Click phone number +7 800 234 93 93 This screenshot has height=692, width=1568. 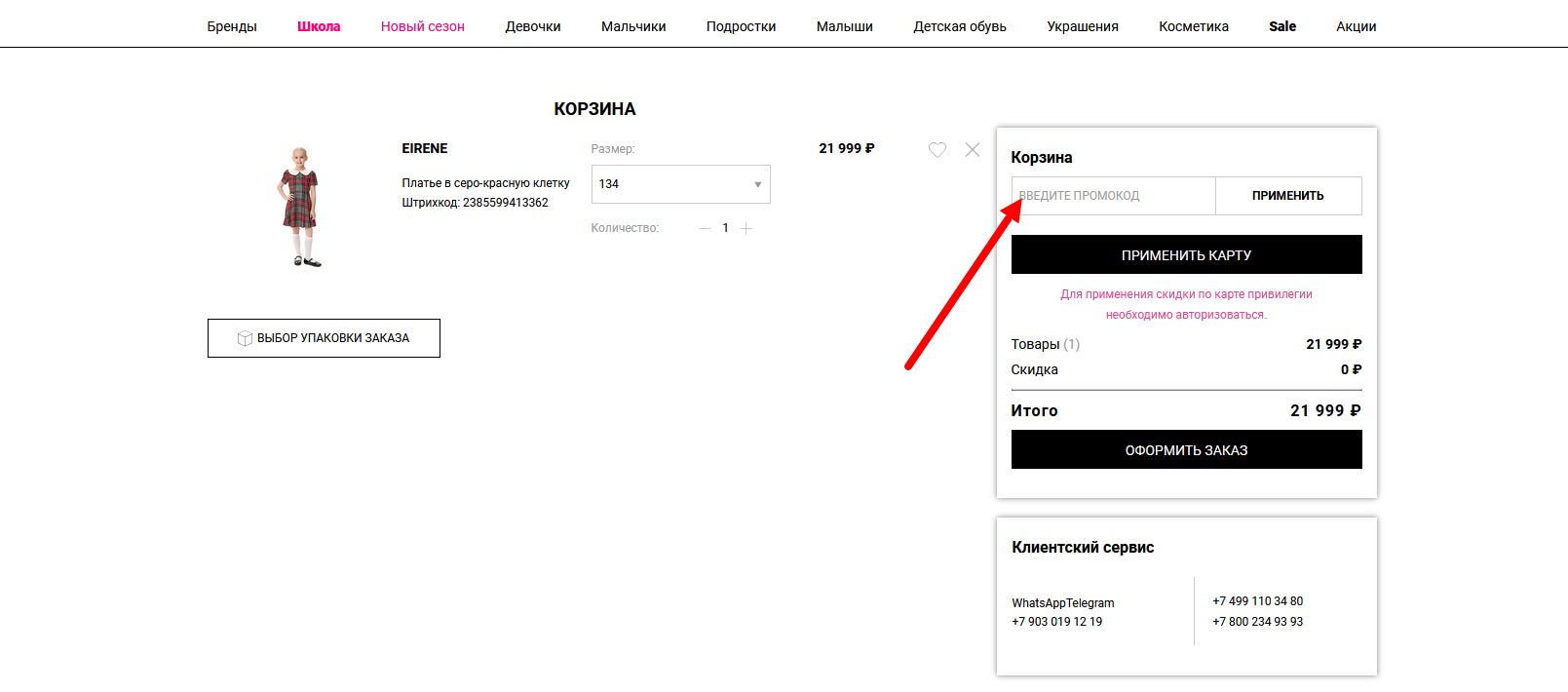[1257, 622]
